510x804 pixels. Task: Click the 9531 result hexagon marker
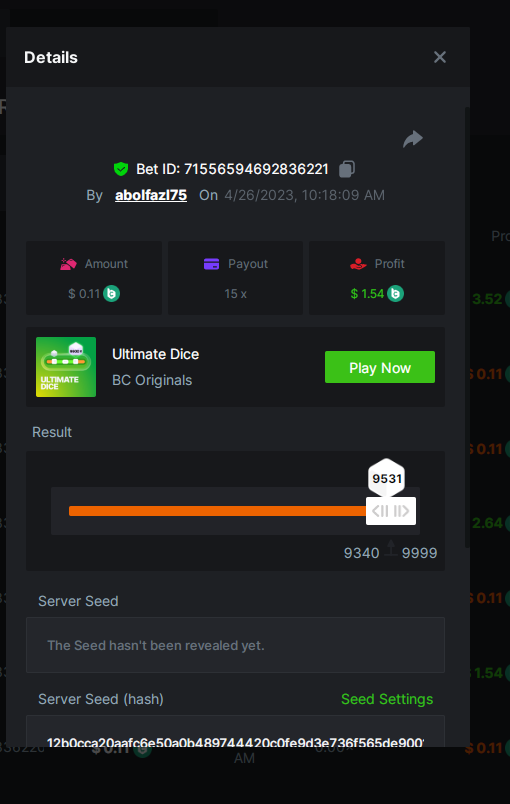pyautogui.click(x=387, y=478)
